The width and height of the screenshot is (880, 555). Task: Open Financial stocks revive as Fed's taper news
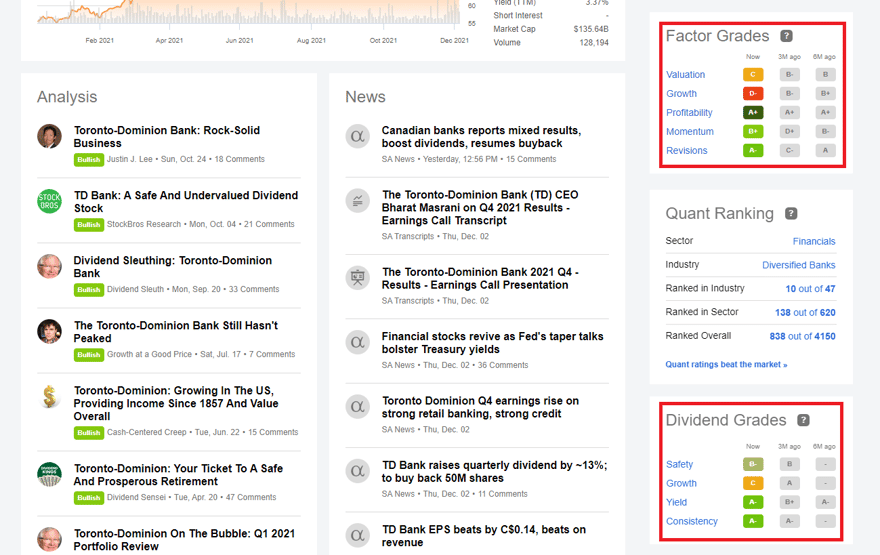[492, 343]
